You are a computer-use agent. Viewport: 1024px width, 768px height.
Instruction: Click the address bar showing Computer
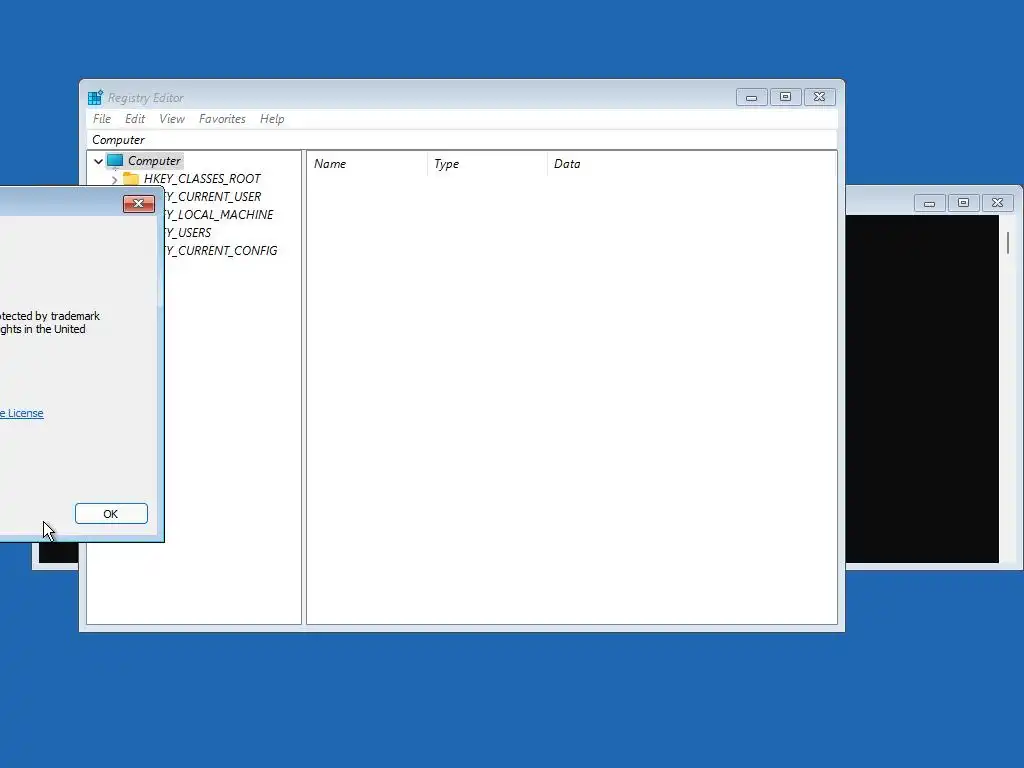click(461, 140)
